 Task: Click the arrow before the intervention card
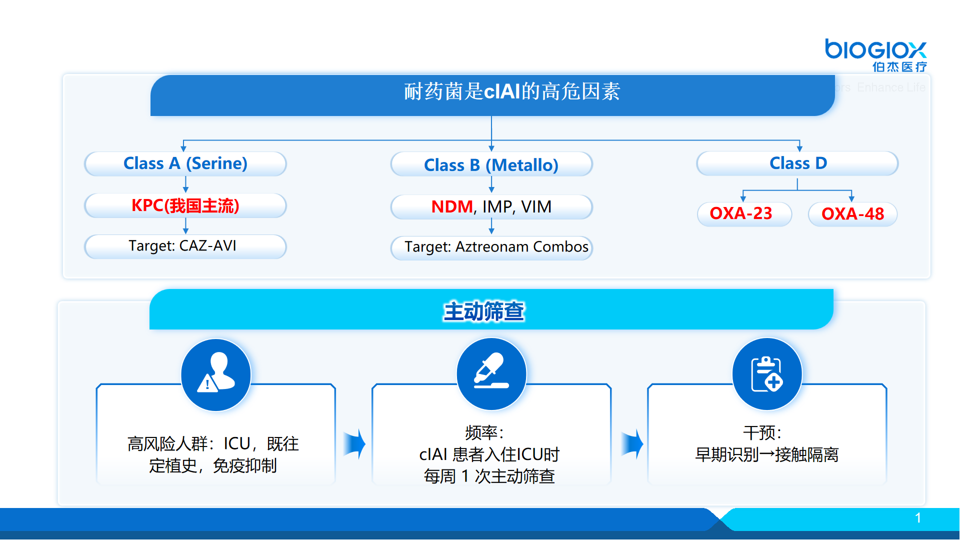coord(631,443)
